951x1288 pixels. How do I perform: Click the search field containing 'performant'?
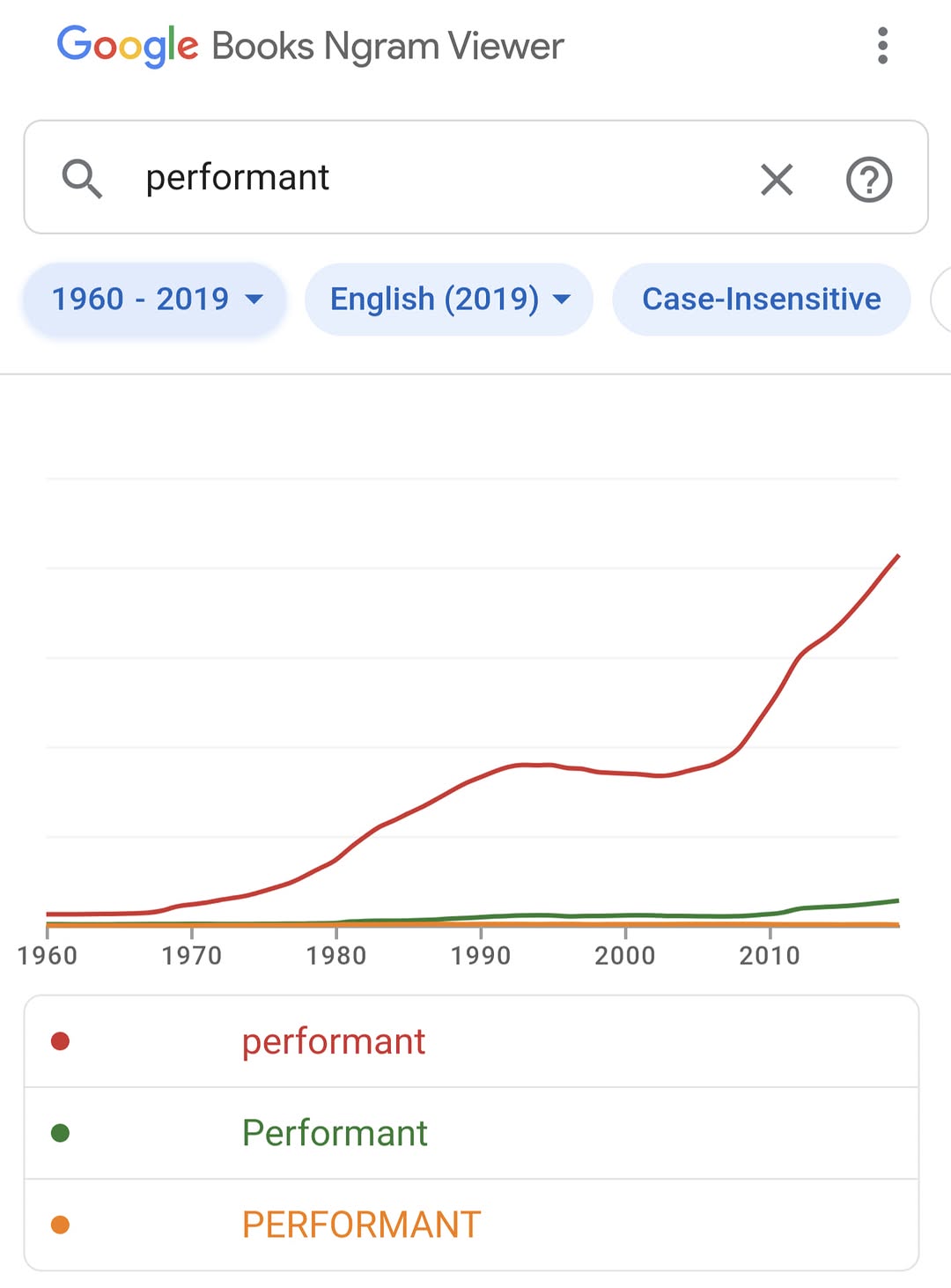tap(440, 178)
